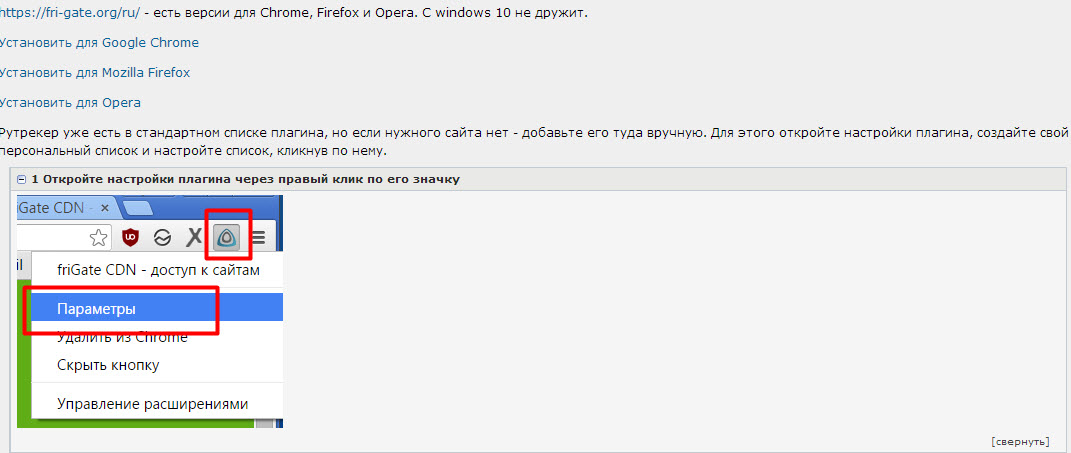This screenshot has height=453, width=1071.
Task: Collapse spoiler with the minus icon
Action: (22, 179)
